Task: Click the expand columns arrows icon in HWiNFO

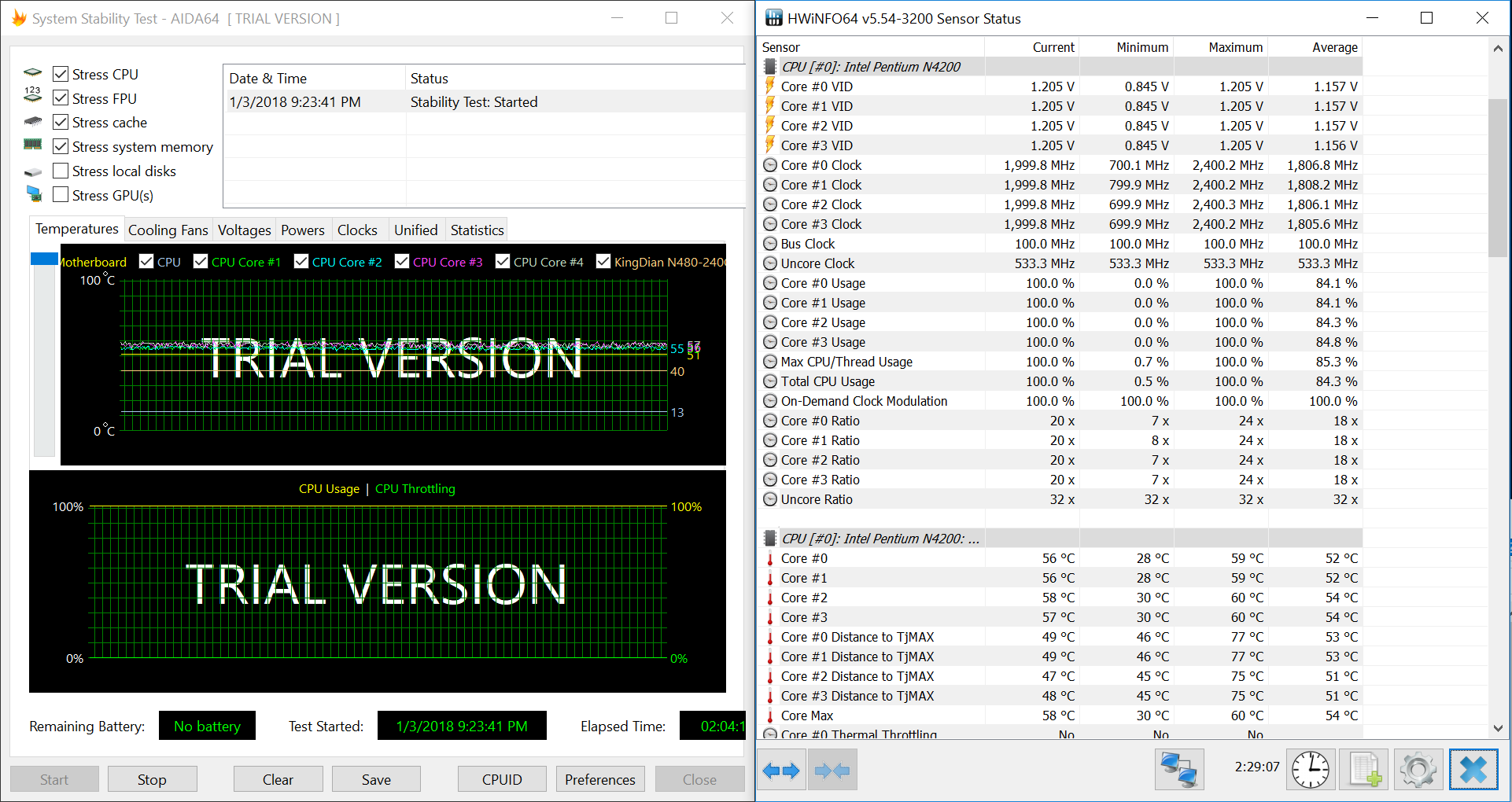Action: (x=781, y=771)
